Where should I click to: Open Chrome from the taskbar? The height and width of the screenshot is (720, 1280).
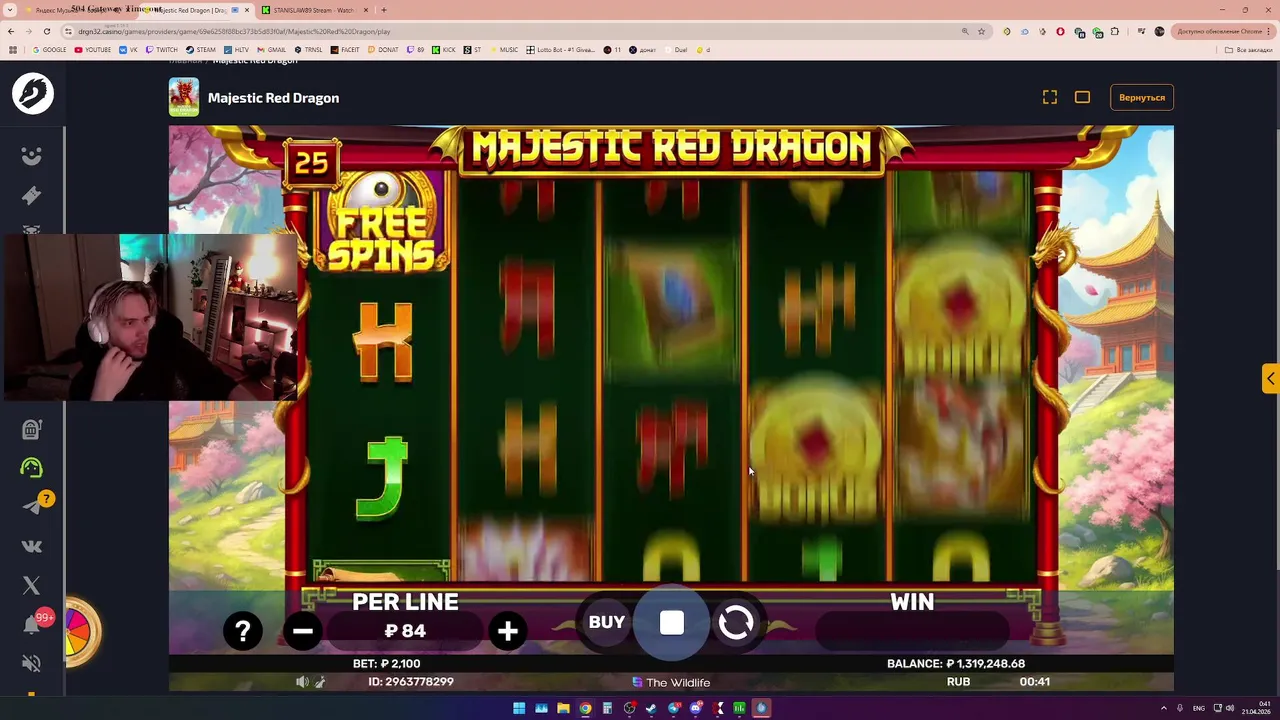(x=585, y=708)
